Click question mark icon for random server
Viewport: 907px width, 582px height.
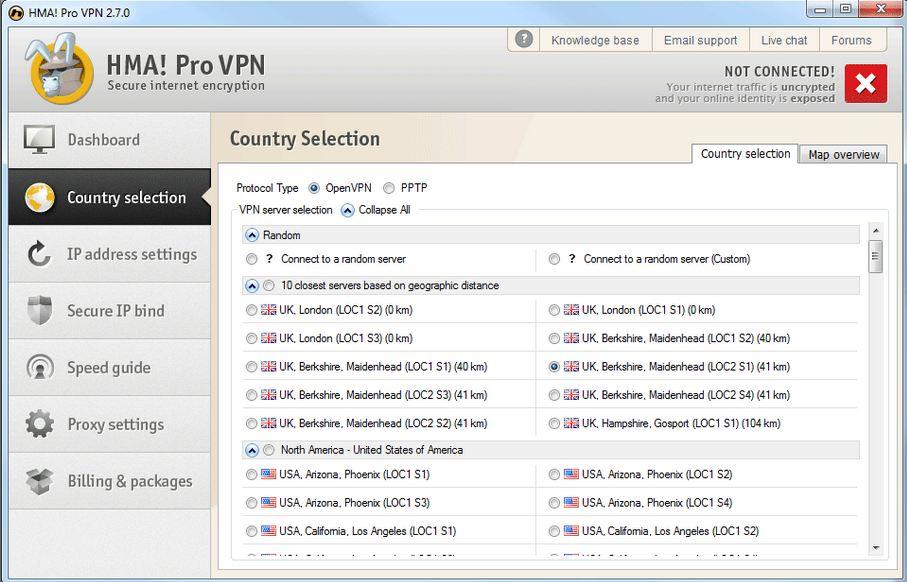269,259
